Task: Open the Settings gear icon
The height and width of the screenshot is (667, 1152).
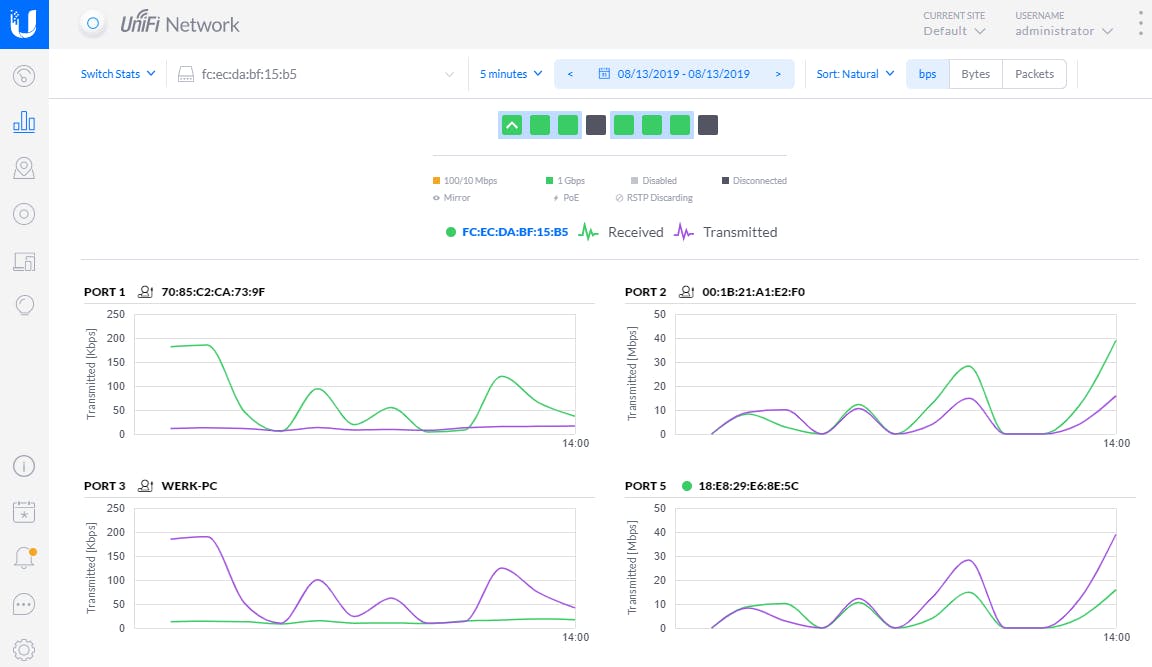Action: click(24, 649)
